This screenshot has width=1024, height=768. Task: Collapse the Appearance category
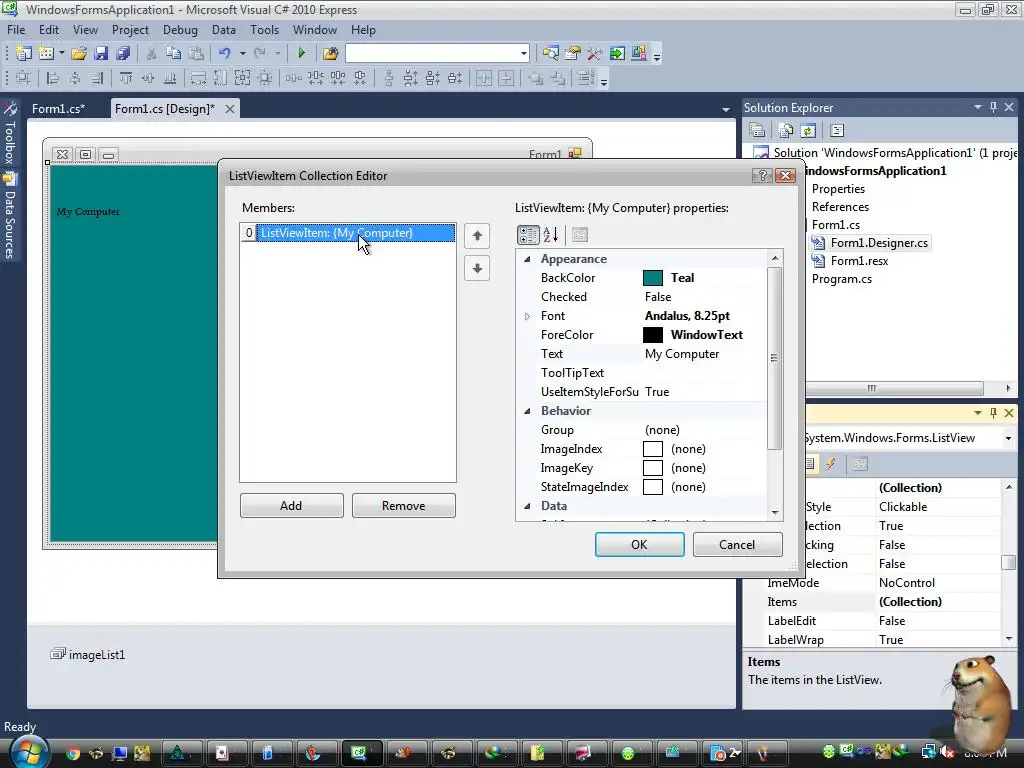click(x=528, y=259)
